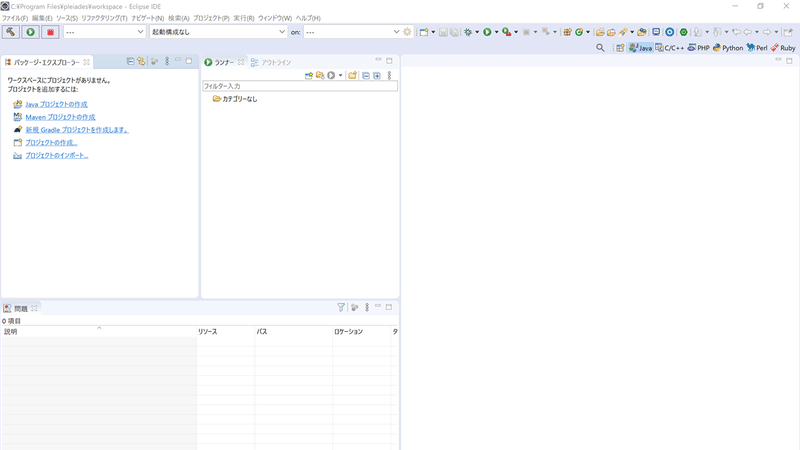Open the launch target dropdown after 'on:'

(352, 32)
